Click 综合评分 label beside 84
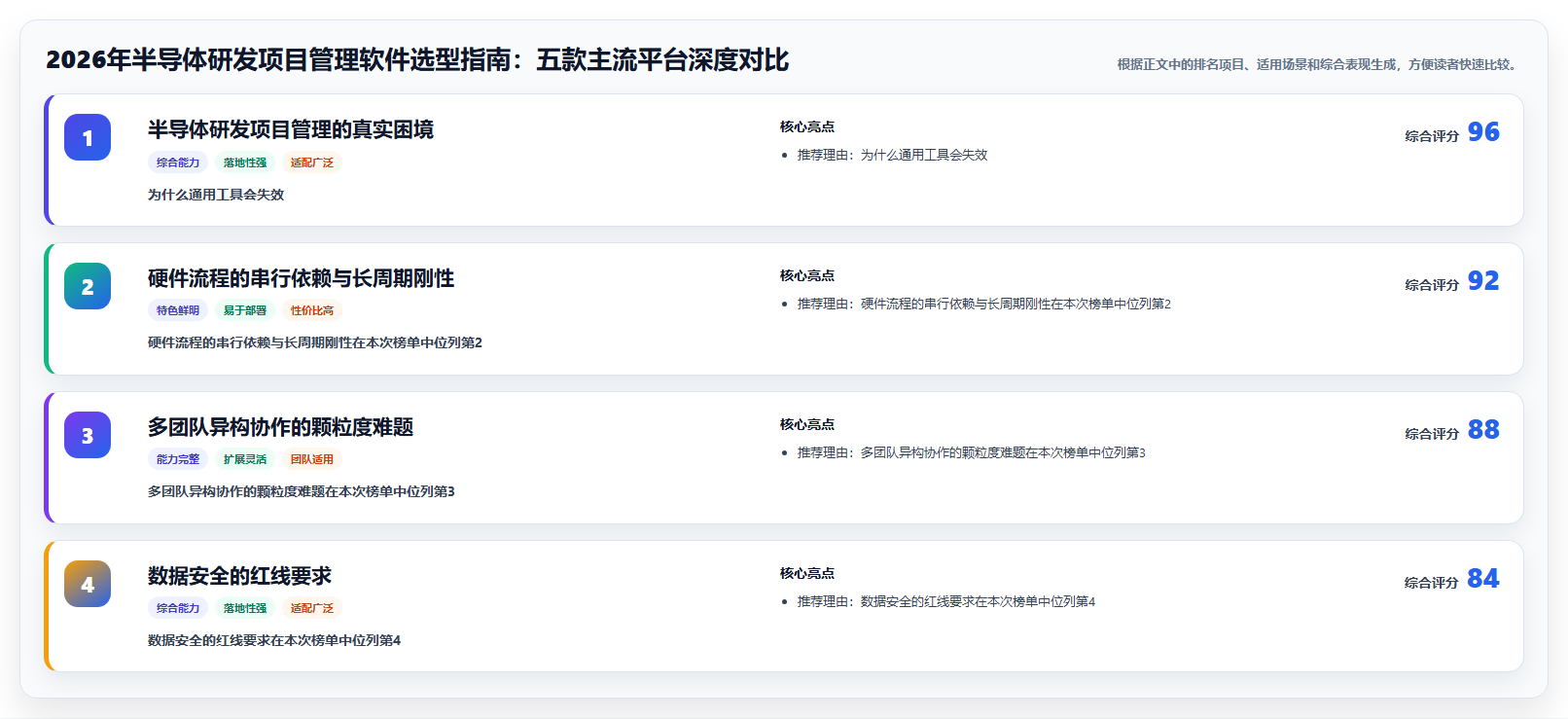The width and height of the screenshot is (1568, 719). pos(1432,583)
